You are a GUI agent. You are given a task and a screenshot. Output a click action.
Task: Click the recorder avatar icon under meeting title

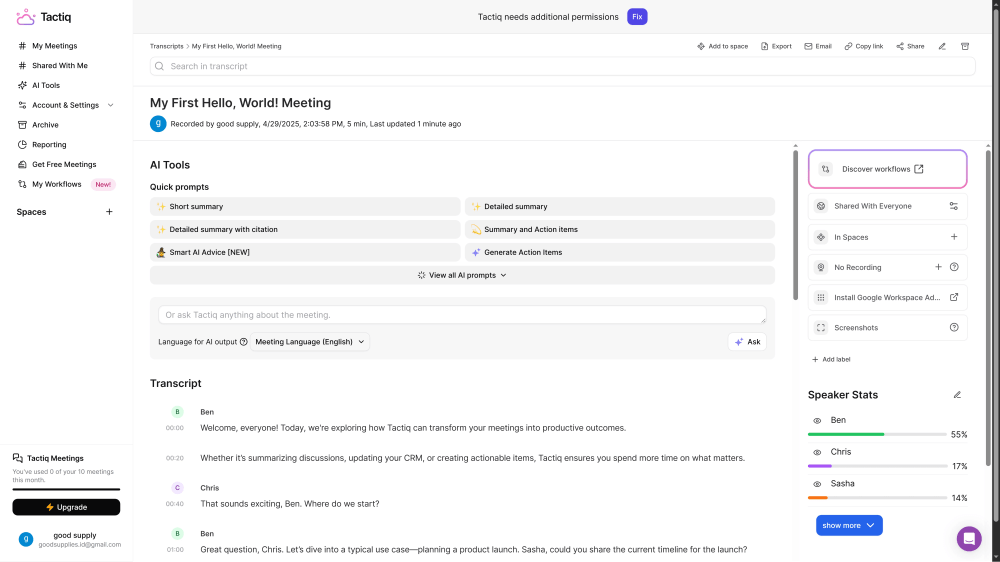click(158, 124)
